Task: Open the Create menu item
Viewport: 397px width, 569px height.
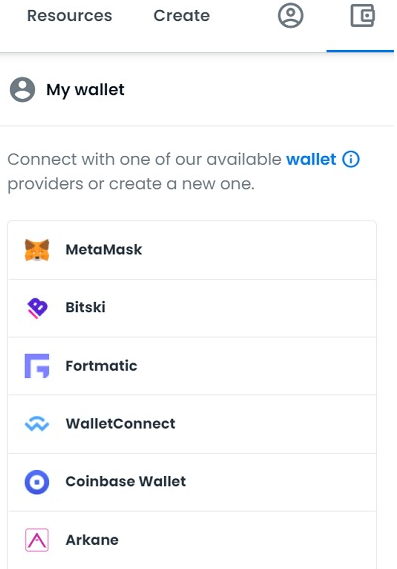Action: pos(181,16)
